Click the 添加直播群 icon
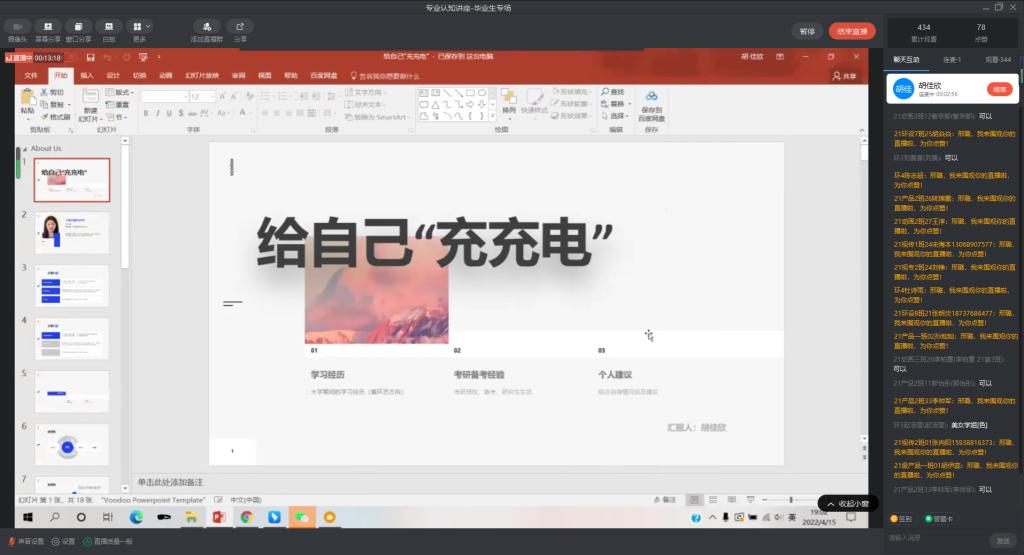Viewport: 1024px width, 555px height. point(205,26)
